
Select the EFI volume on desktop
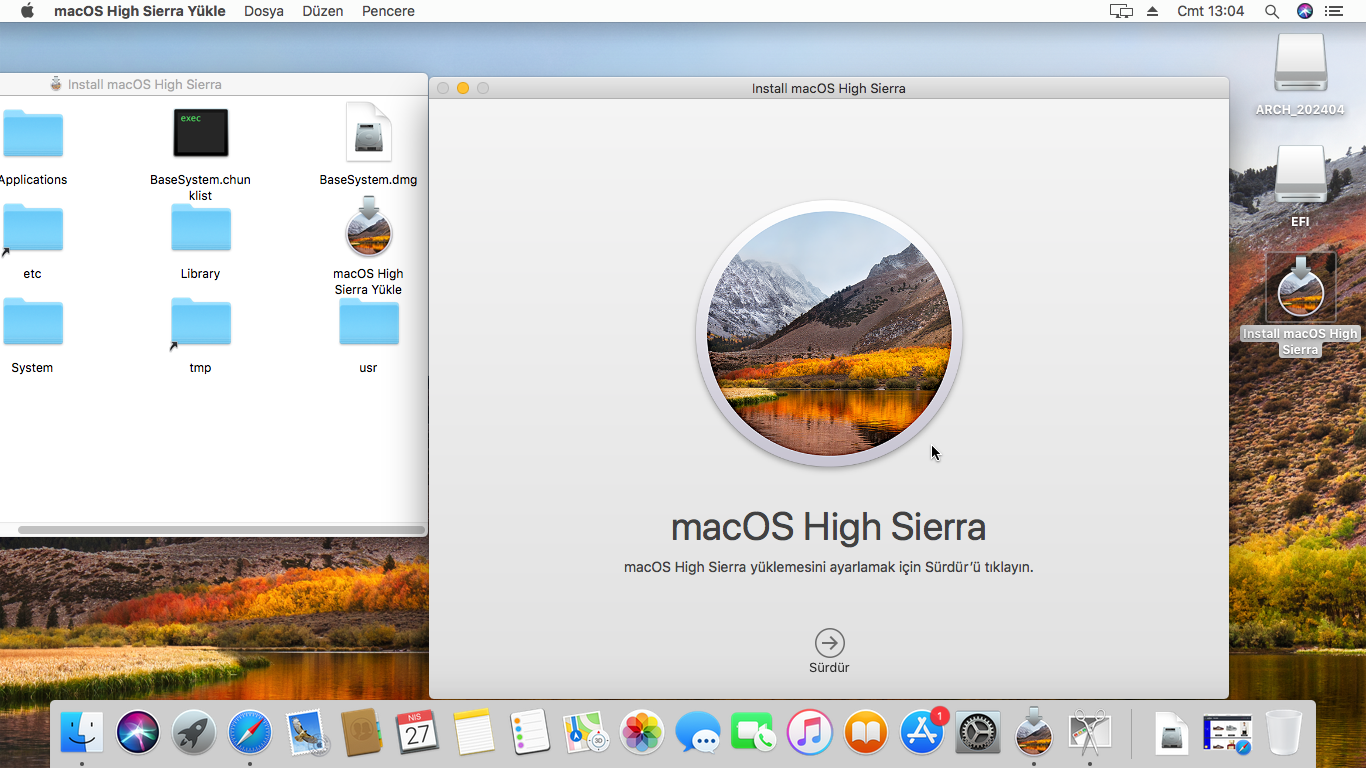(x=1300, y=175)
